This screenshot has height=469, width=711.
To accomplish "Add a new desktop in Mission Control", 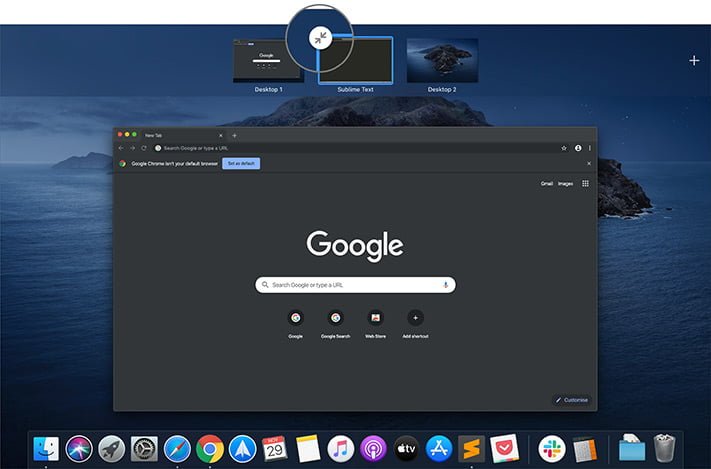I will tap(694, 60).
